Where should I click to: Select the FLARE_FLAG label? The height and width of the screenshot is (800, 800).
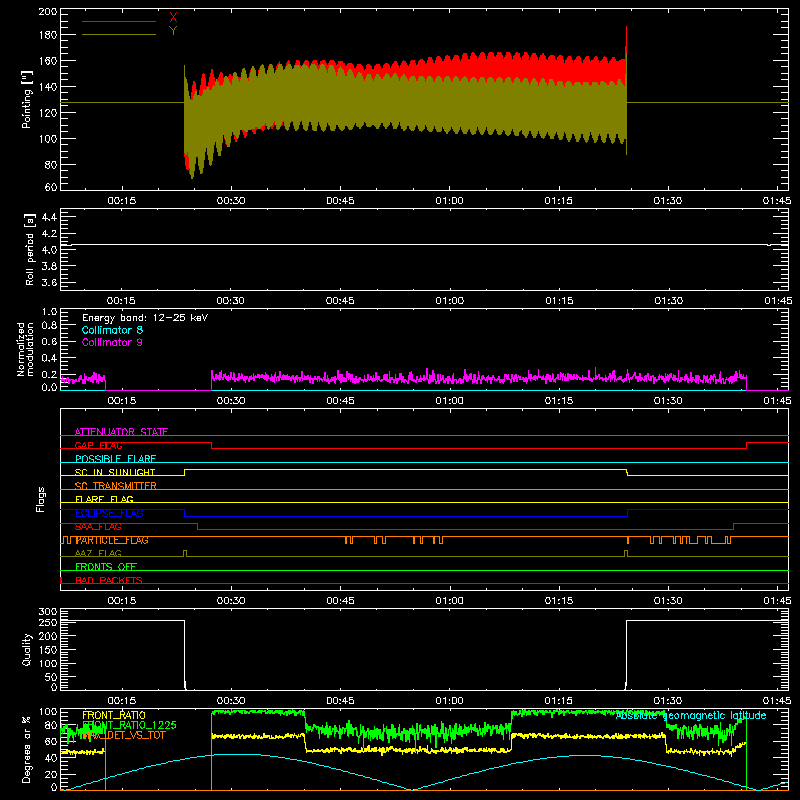tap(104, 499)
